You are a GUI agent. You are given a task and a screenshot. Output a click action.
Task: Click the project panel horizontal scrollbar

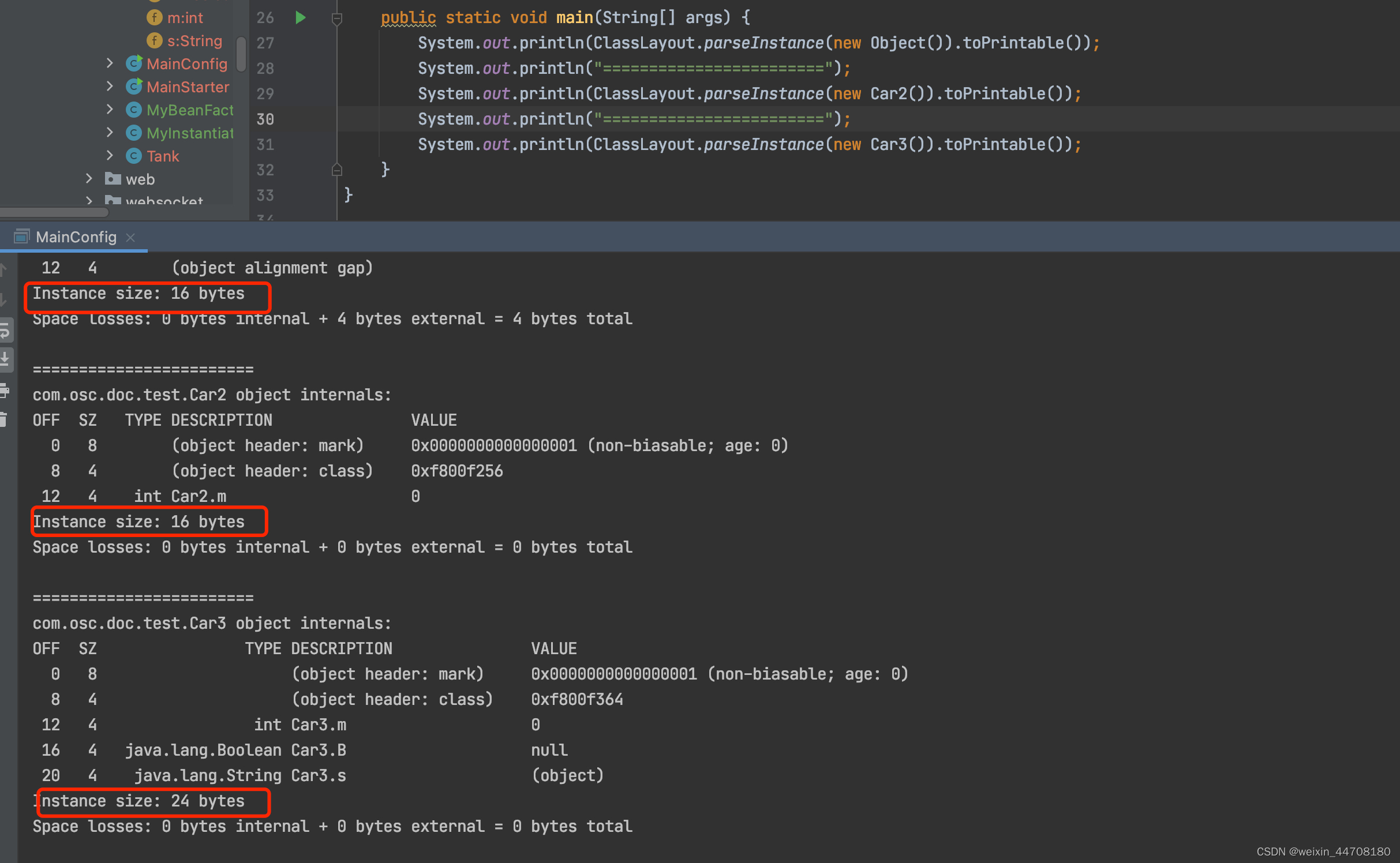pos(55,212)
